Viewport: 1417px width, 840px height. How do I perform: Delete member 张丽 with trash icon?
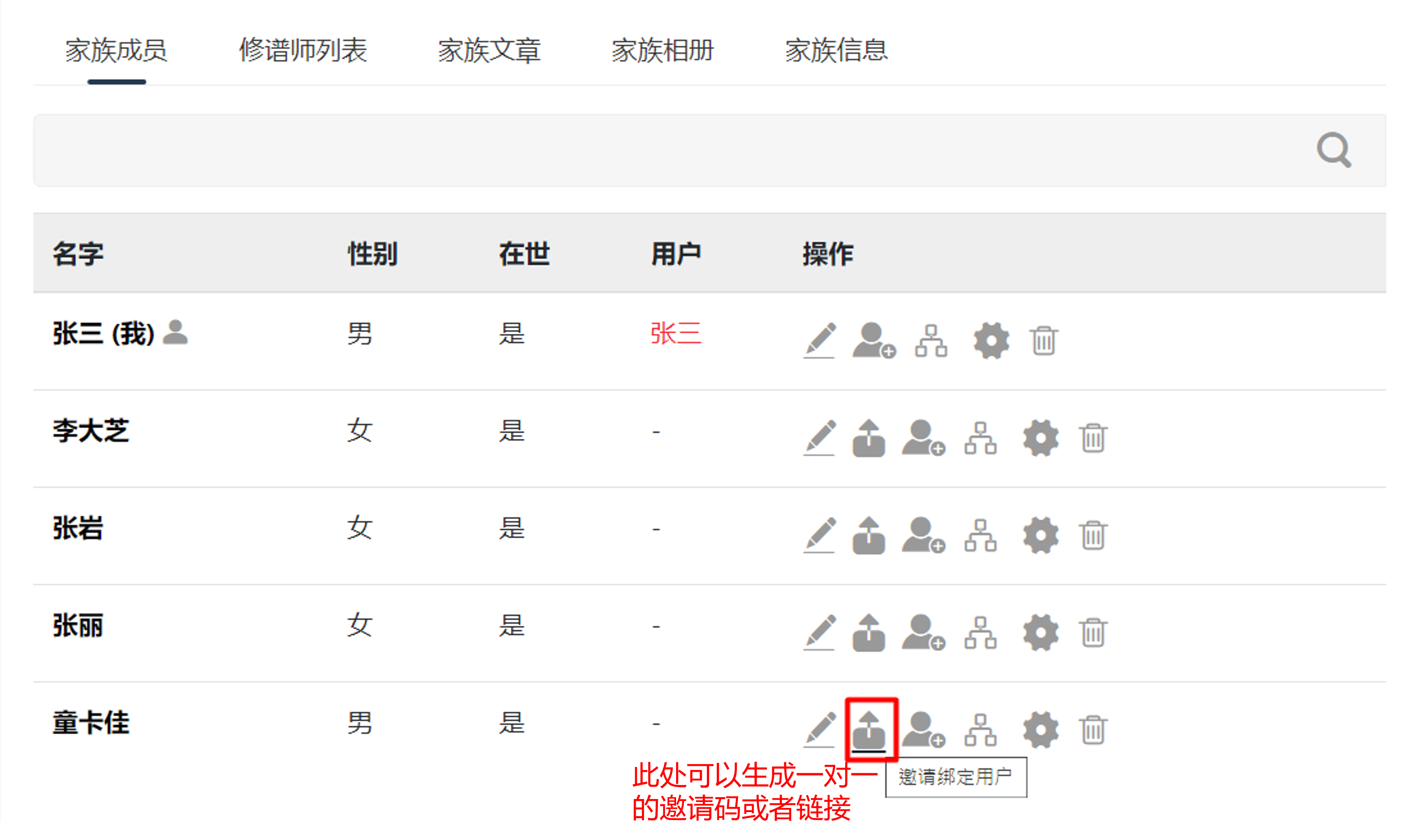[x=1093, y=632]
